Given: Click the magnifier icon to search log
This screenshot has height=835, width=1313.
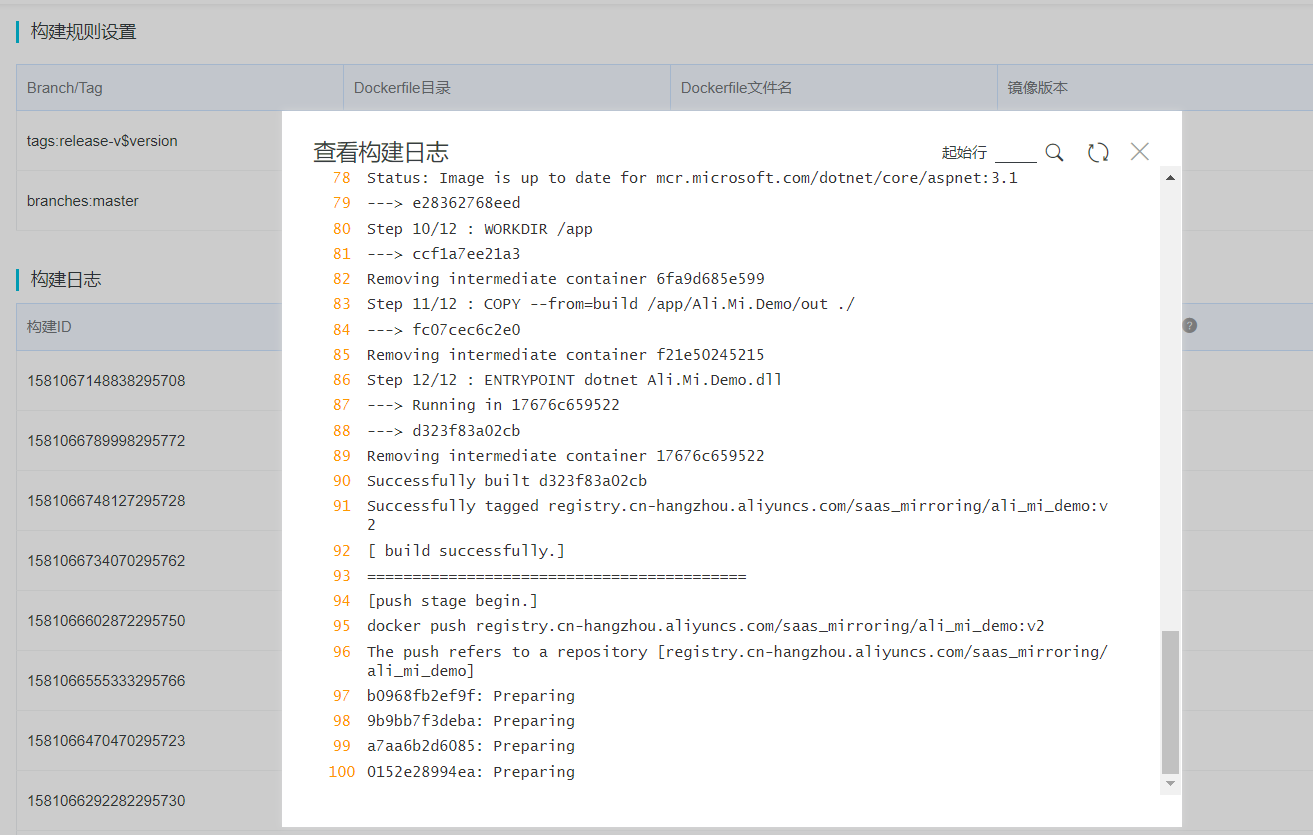Looking at the screenshot, I should tap(1054, 152).
